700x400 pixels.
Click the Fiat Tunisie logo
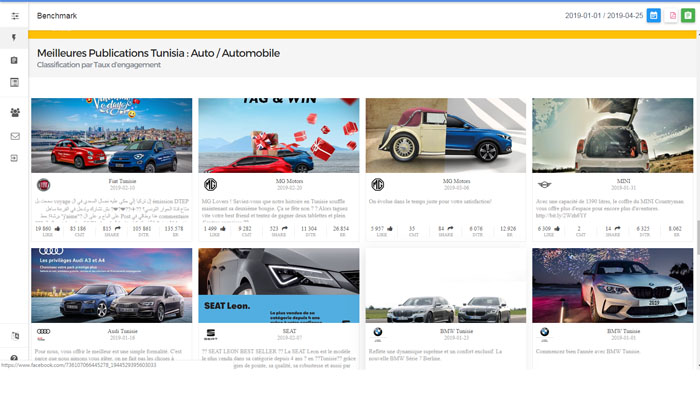(x=44, y=185)
